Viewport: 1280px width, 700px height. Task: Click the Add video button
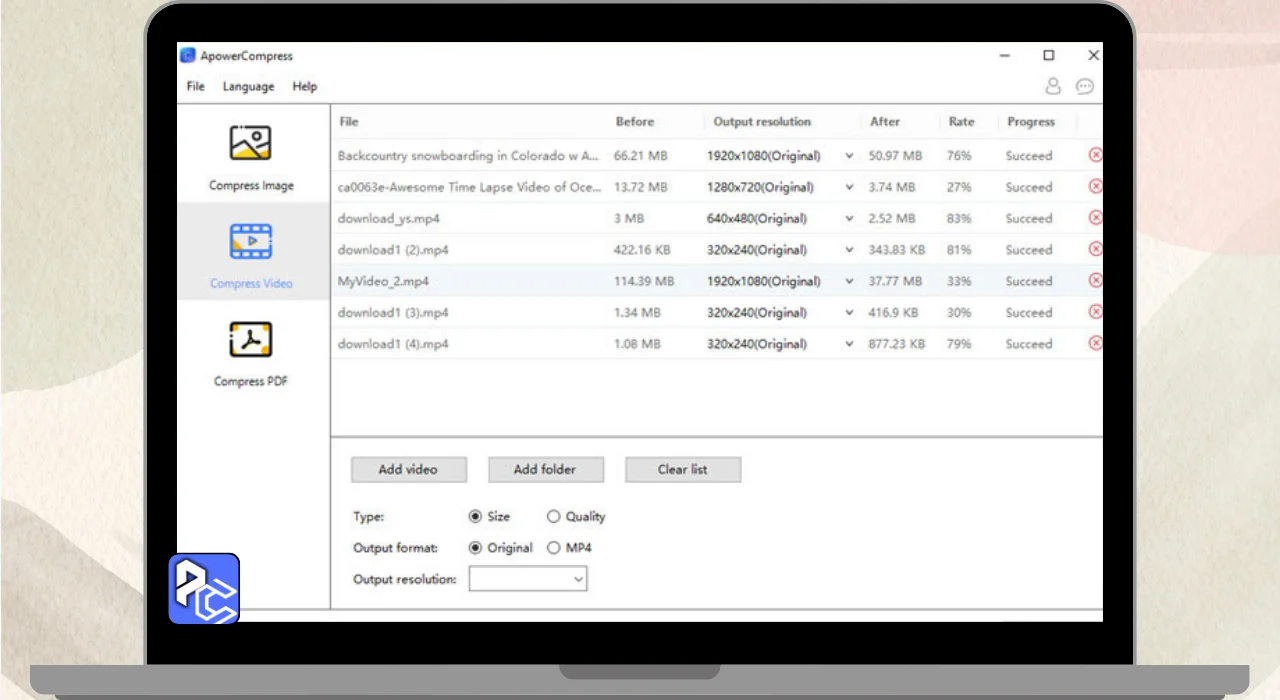click(408, 470)
